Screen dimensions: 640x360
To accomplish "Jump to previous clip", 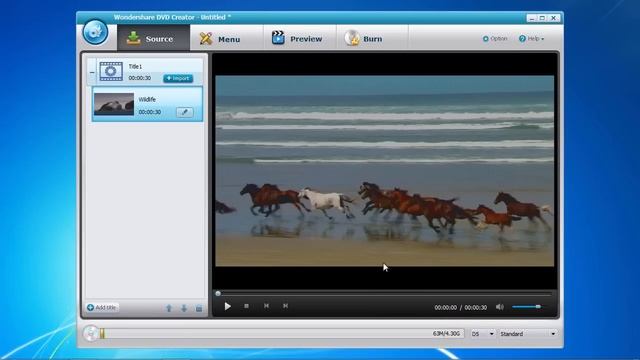I will 266,306.
